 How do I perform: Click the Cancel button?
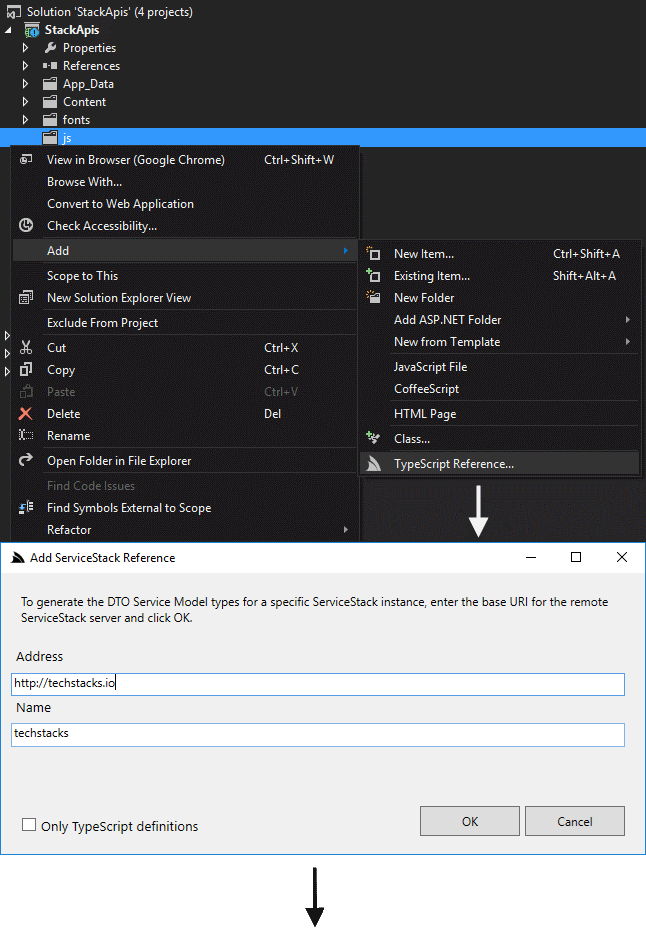click(575, 821)
